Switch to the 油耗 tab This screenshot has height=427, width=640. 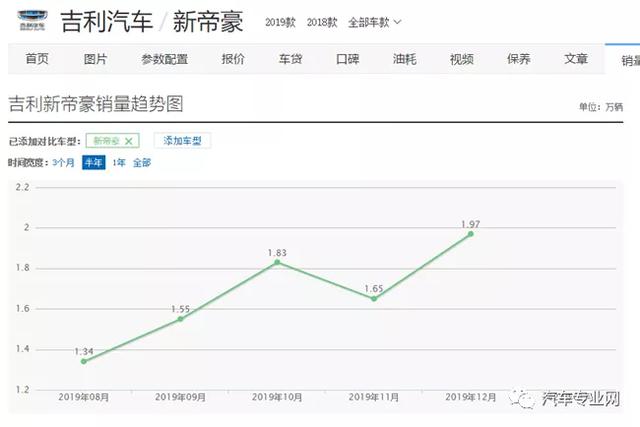[404, 59]
